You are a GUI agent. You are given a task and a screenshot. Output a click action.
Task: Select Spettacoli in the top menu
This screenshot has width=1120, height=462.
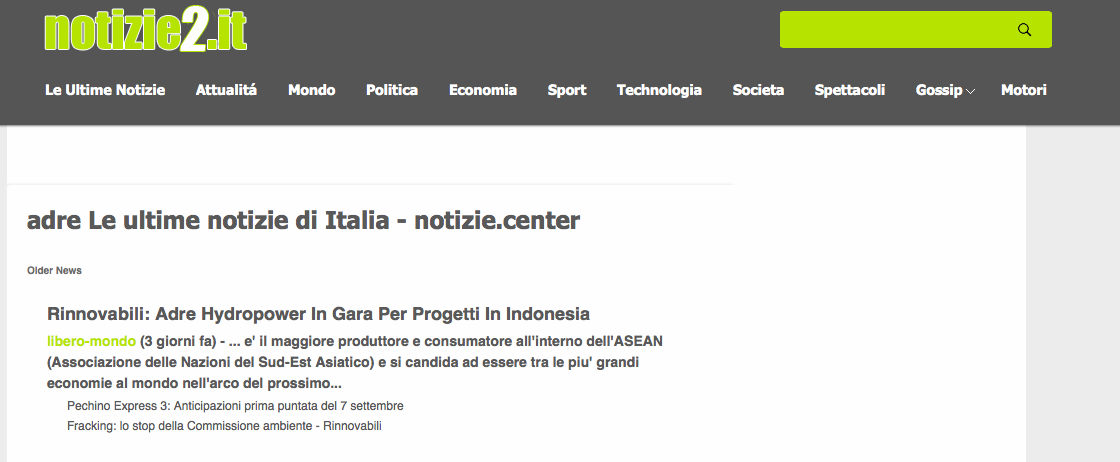(850, 90)
